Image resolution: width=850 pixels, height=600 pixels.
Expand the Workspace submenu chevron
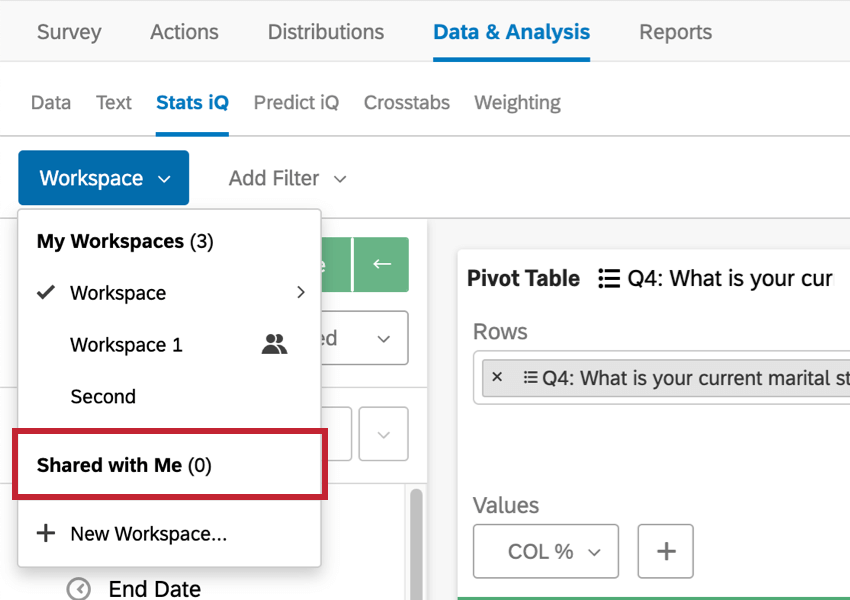click(299, 292)
